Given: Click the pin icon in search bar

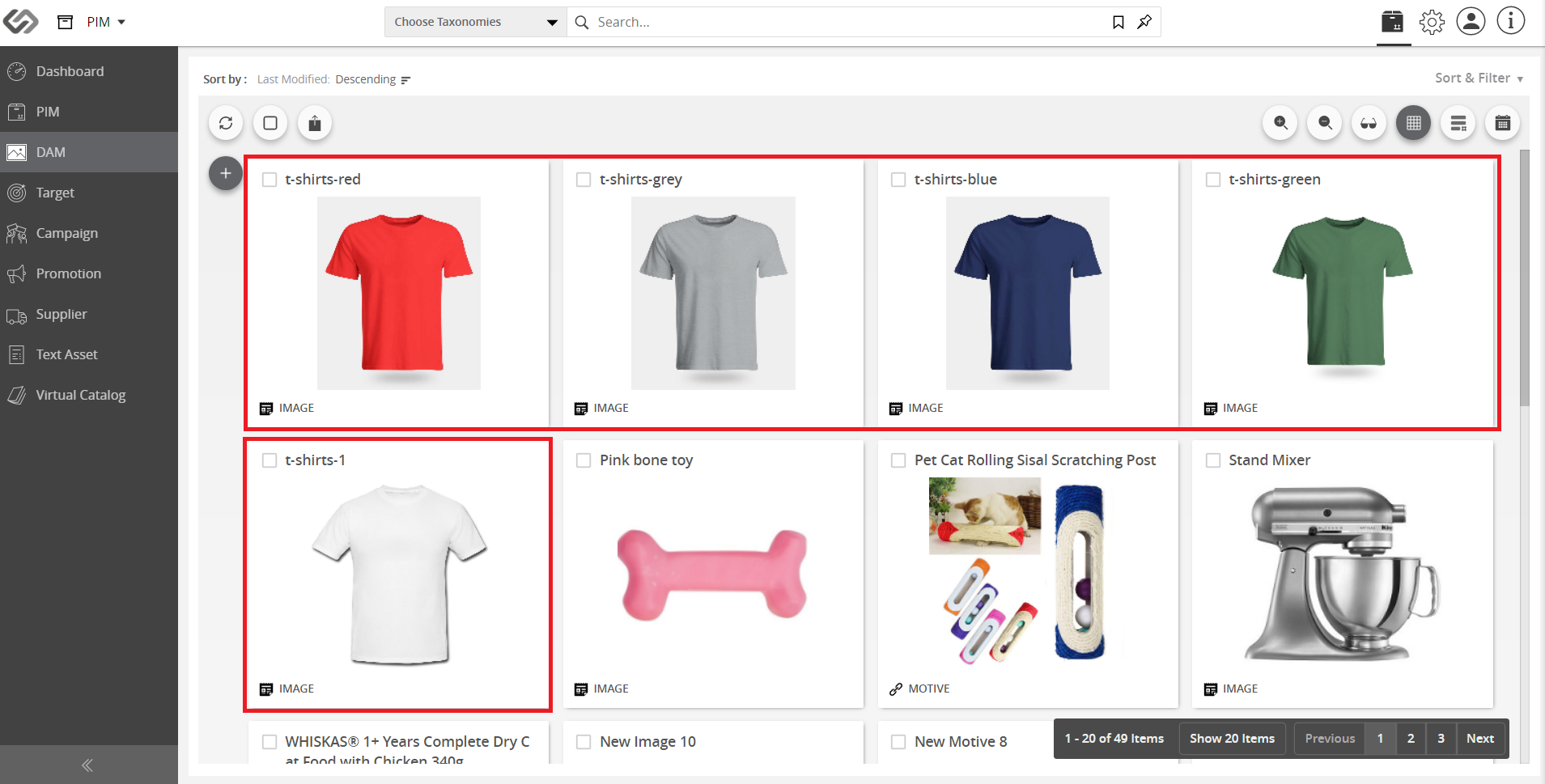Looking at the screenshot, I should coord(1144,22).
